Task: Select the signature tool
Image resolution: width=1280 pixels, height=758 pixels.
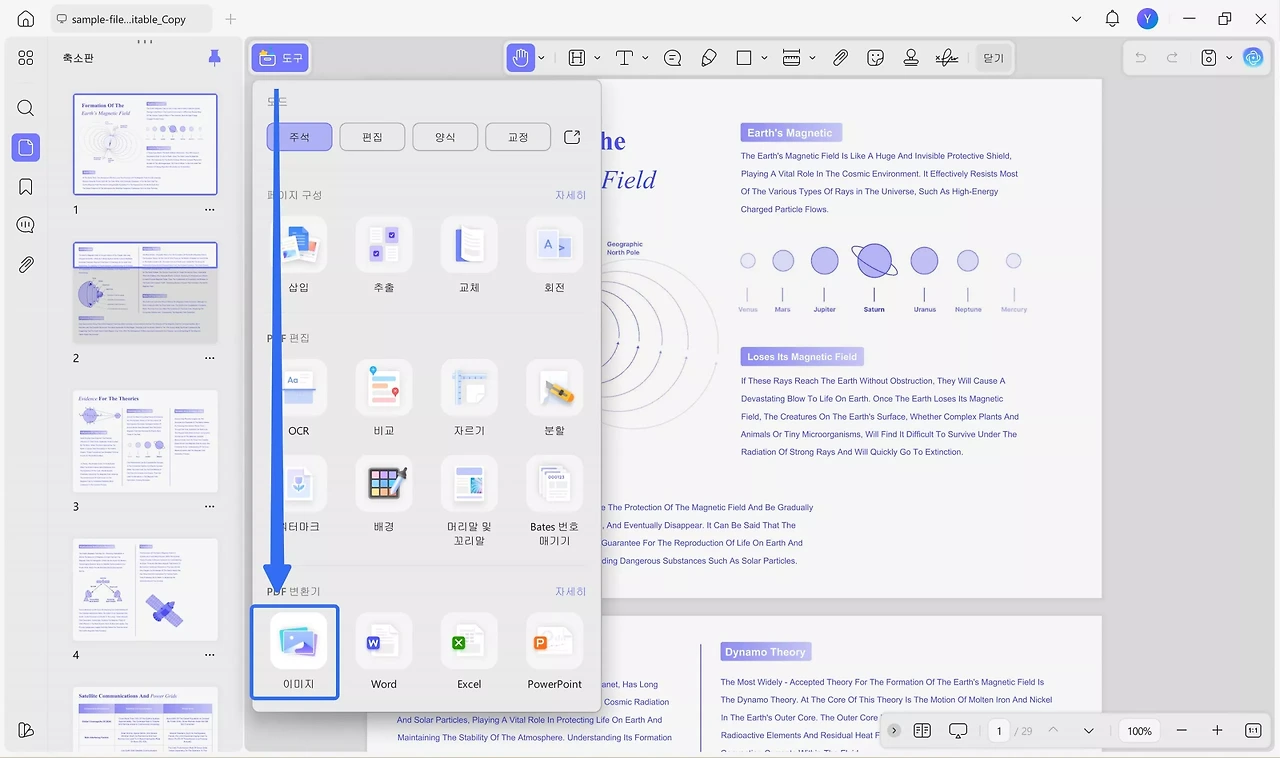Action: (947, 58)
